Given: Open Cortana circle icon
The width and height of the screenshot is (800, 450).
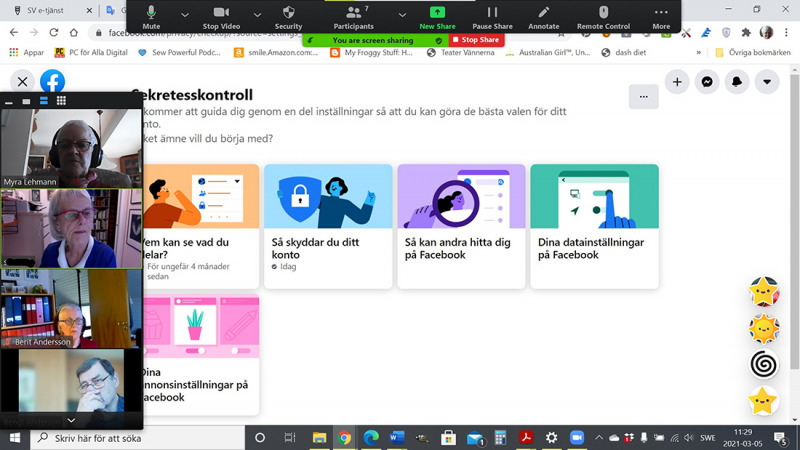Looking at the screenshot, I should (x=260, y=438).
